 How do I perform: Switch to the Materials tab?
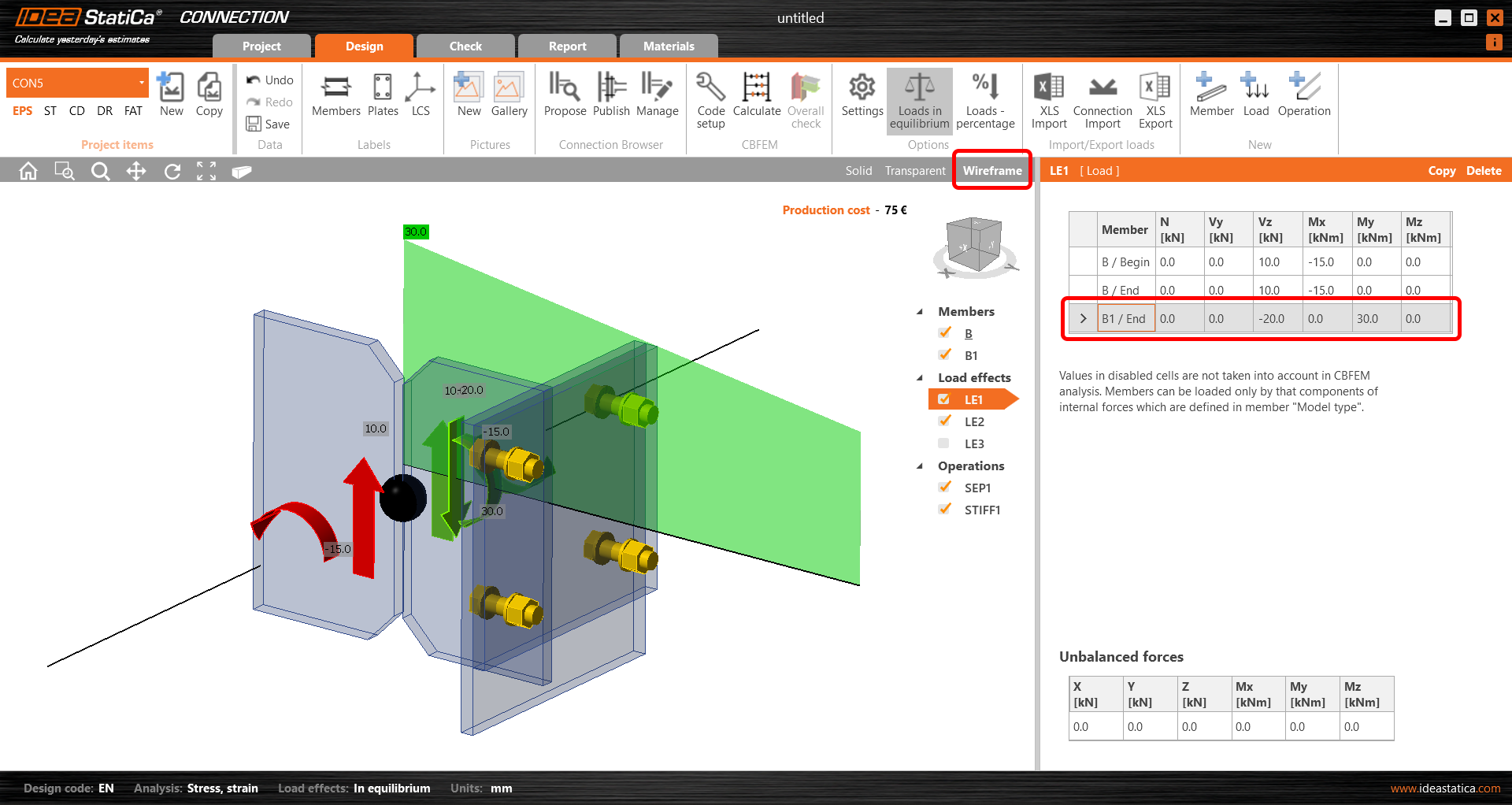pos(669,46)
